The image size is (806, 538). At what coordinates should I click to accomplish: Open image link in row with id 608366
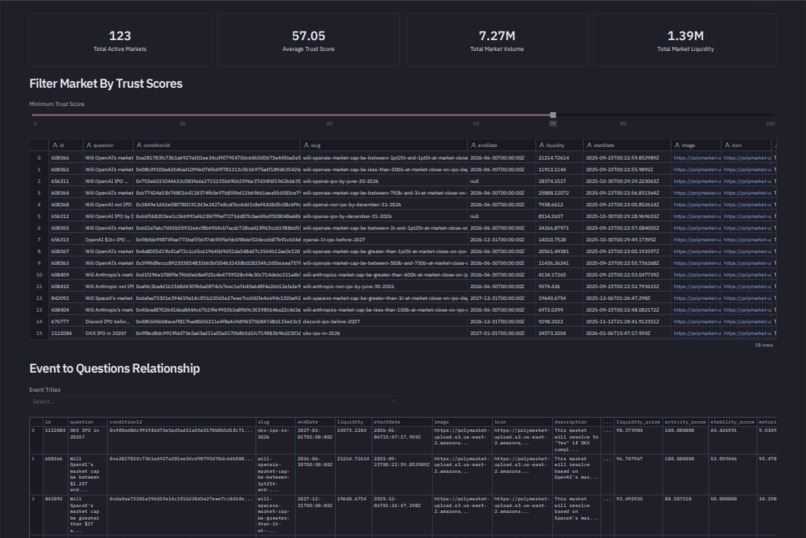point(696,158)
